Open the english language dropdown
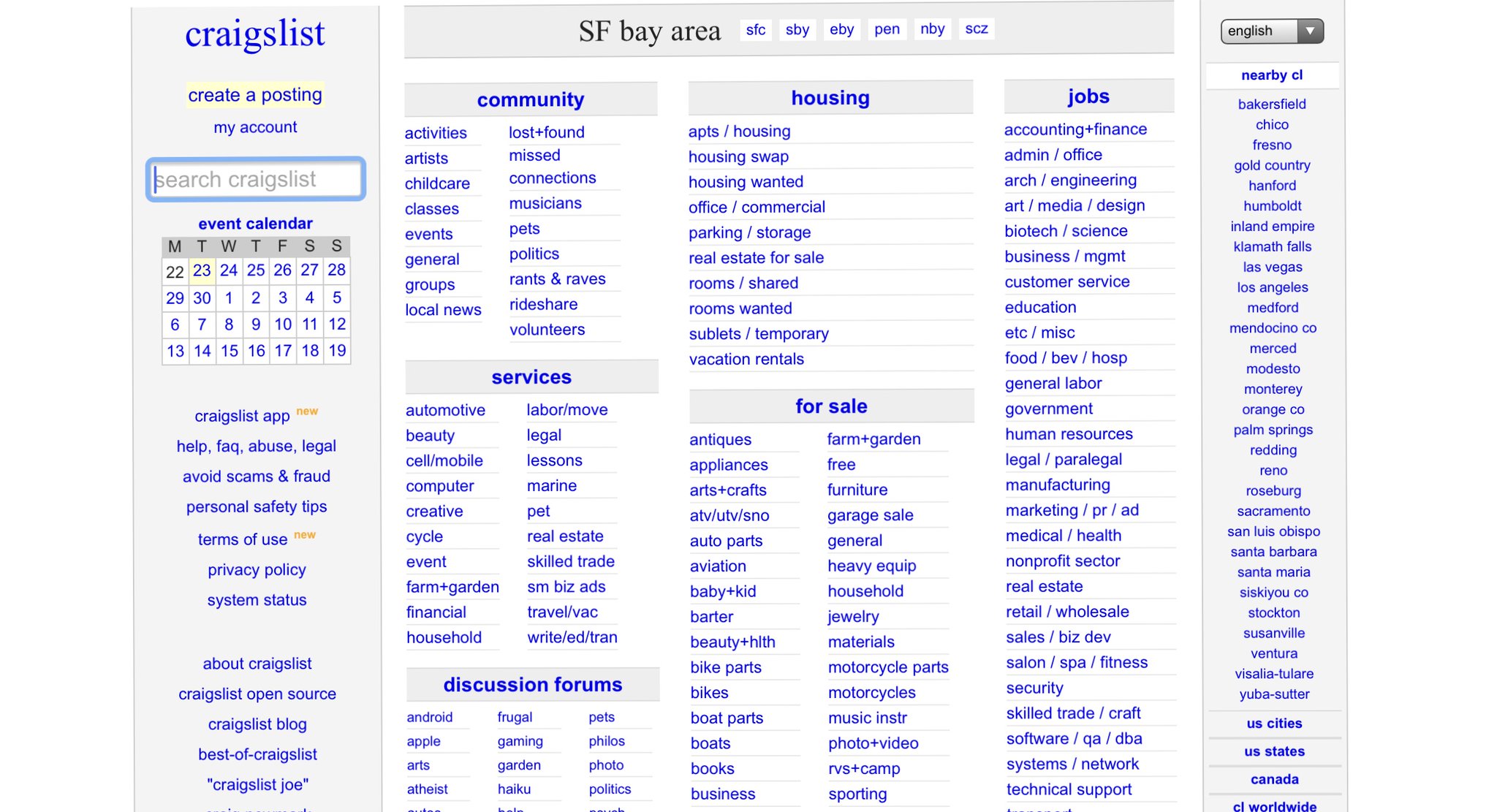Image resolution: width=1497 pixels, height=812 pixels. (x=1271, y=31)
